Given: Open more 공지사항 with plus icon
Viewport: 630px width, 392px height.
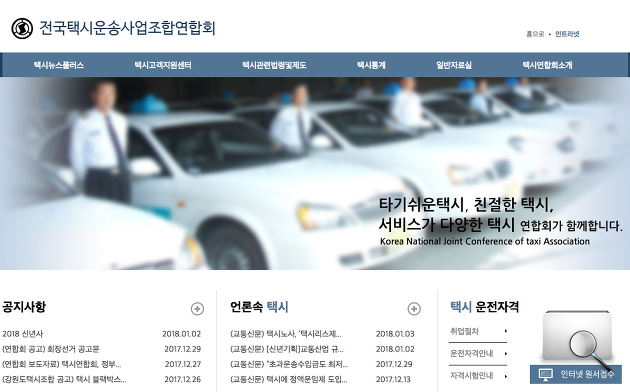Looking at the screenshot, I should point(197,309).
